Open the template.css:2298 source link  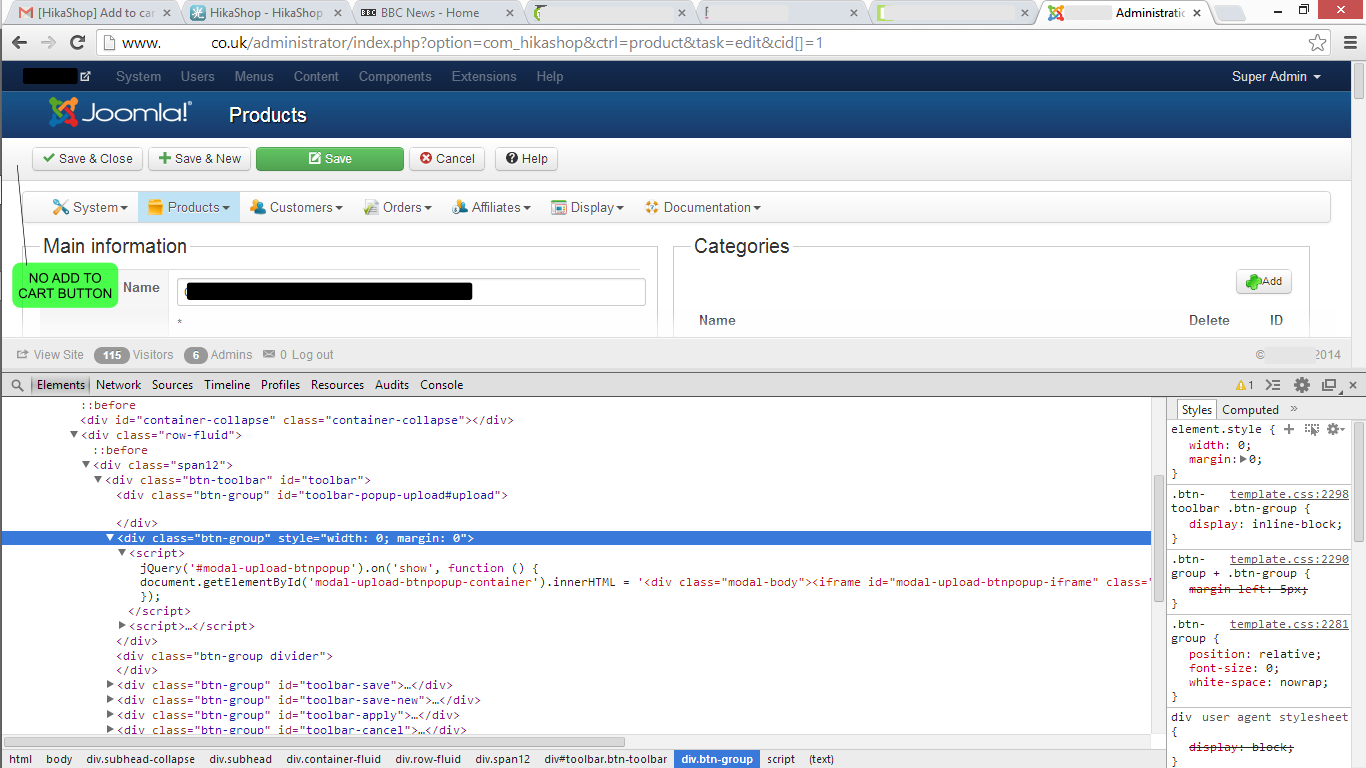pyautogui.click(x=1289, y=494)
